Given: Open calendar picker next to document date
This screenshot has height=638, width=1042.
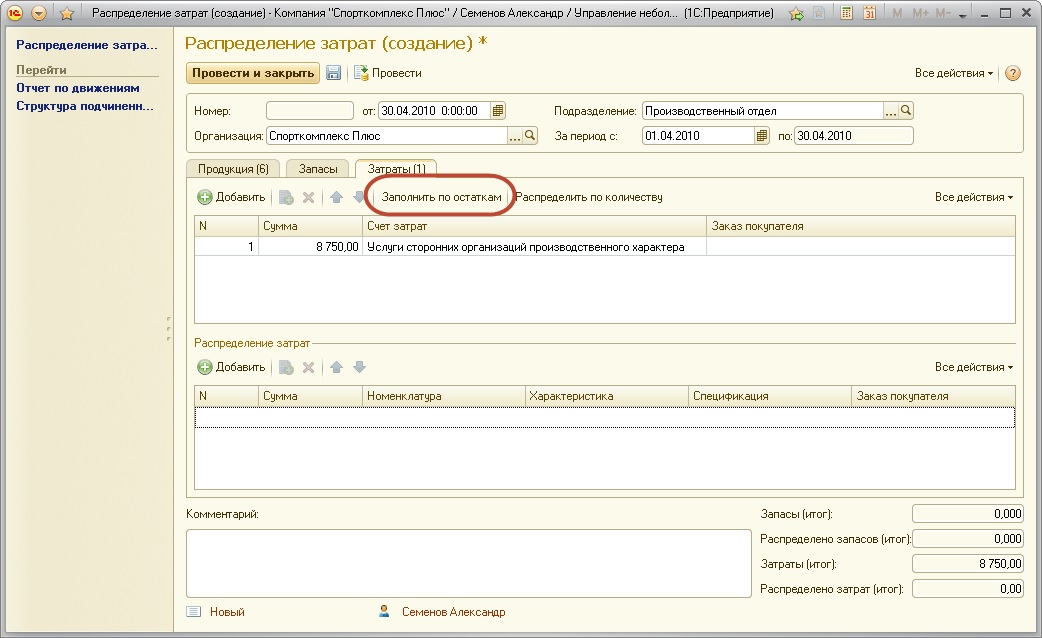Looking at the screenshot, I should (x=498, y=111).
